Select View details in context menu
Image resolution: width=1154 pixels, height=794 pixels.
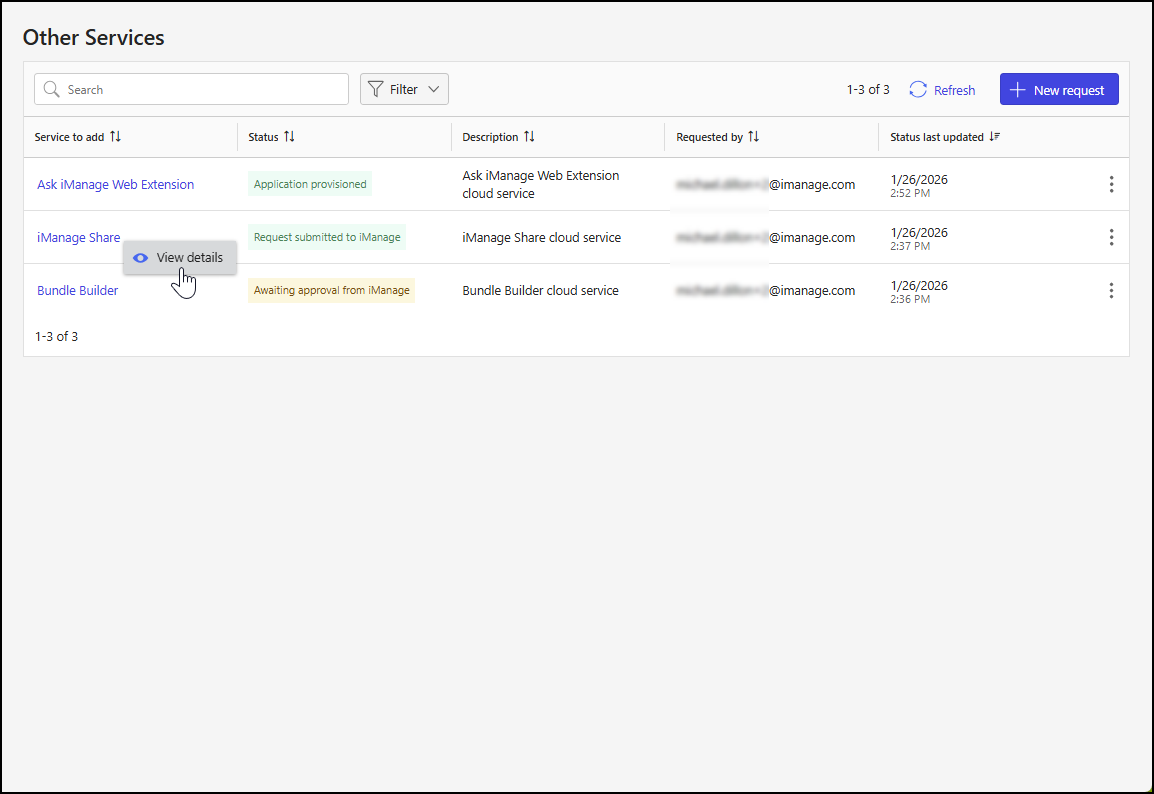pyautogui.click(x=180, y=258)
